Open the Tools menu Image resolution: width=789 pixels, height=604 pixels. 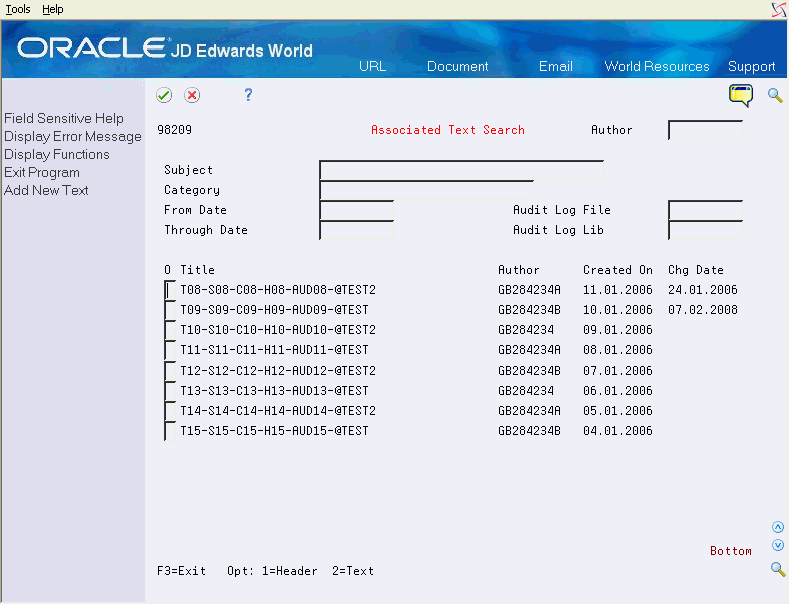tap(18, 9)
